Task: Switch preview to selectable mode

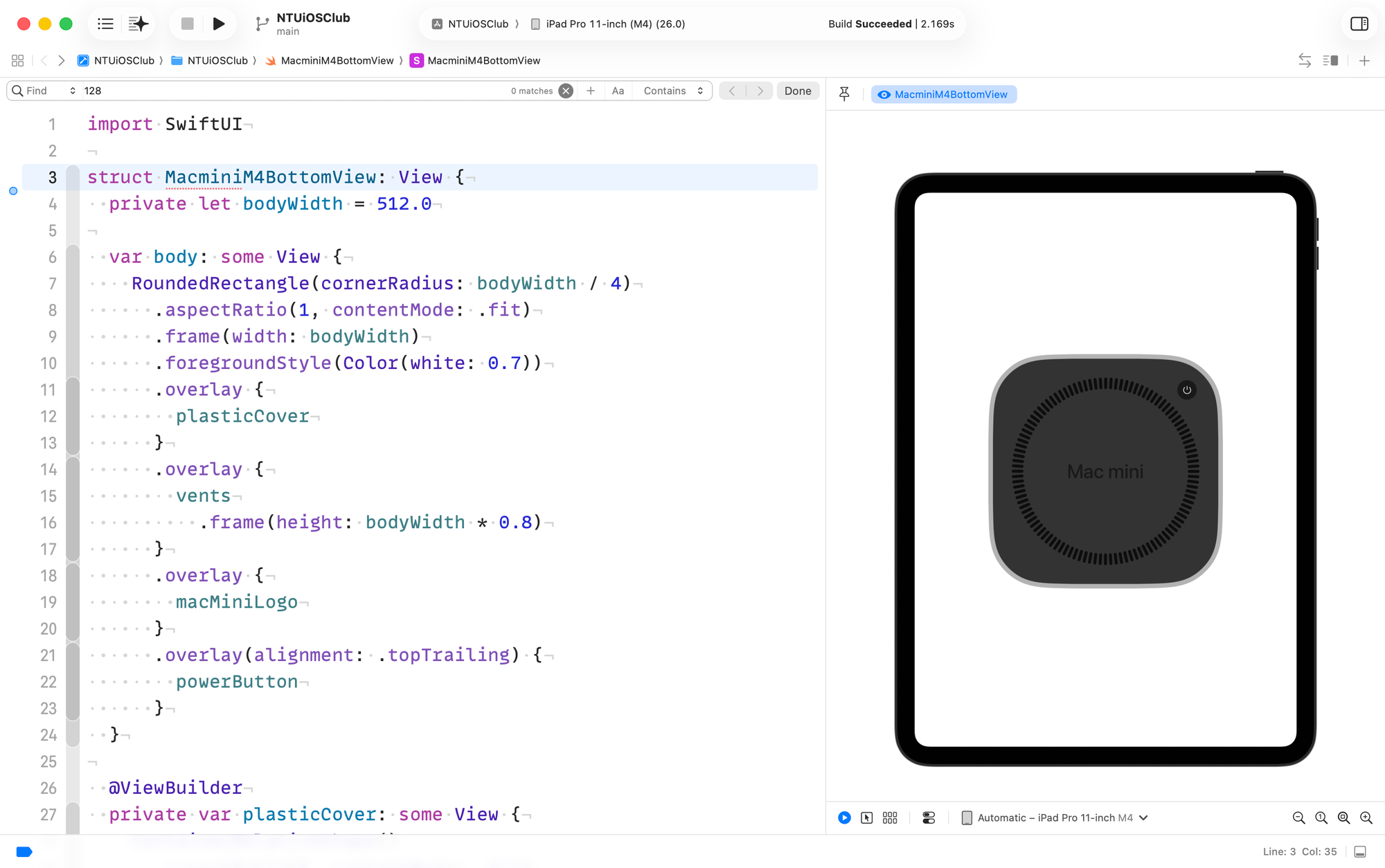Action: 866,817
